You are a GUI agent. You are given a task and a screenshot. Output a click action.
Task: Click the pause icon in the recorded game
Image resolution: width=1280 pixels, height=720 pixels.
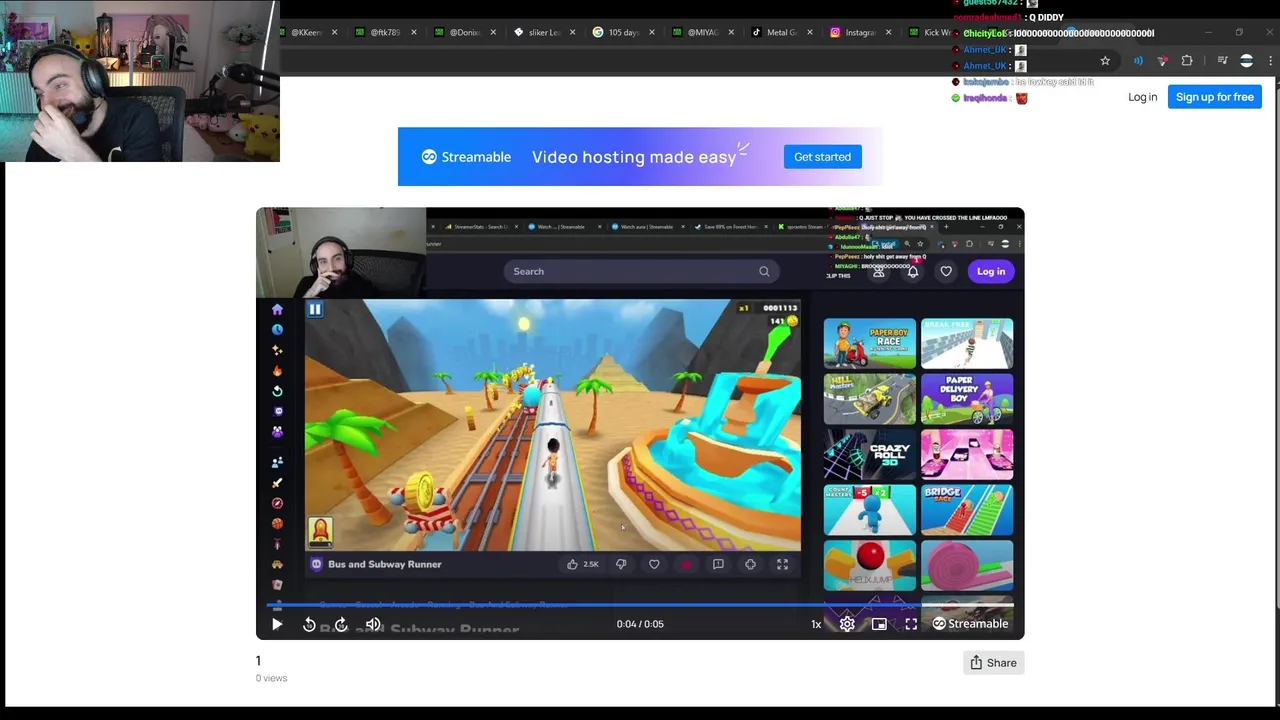pos(315,310)
